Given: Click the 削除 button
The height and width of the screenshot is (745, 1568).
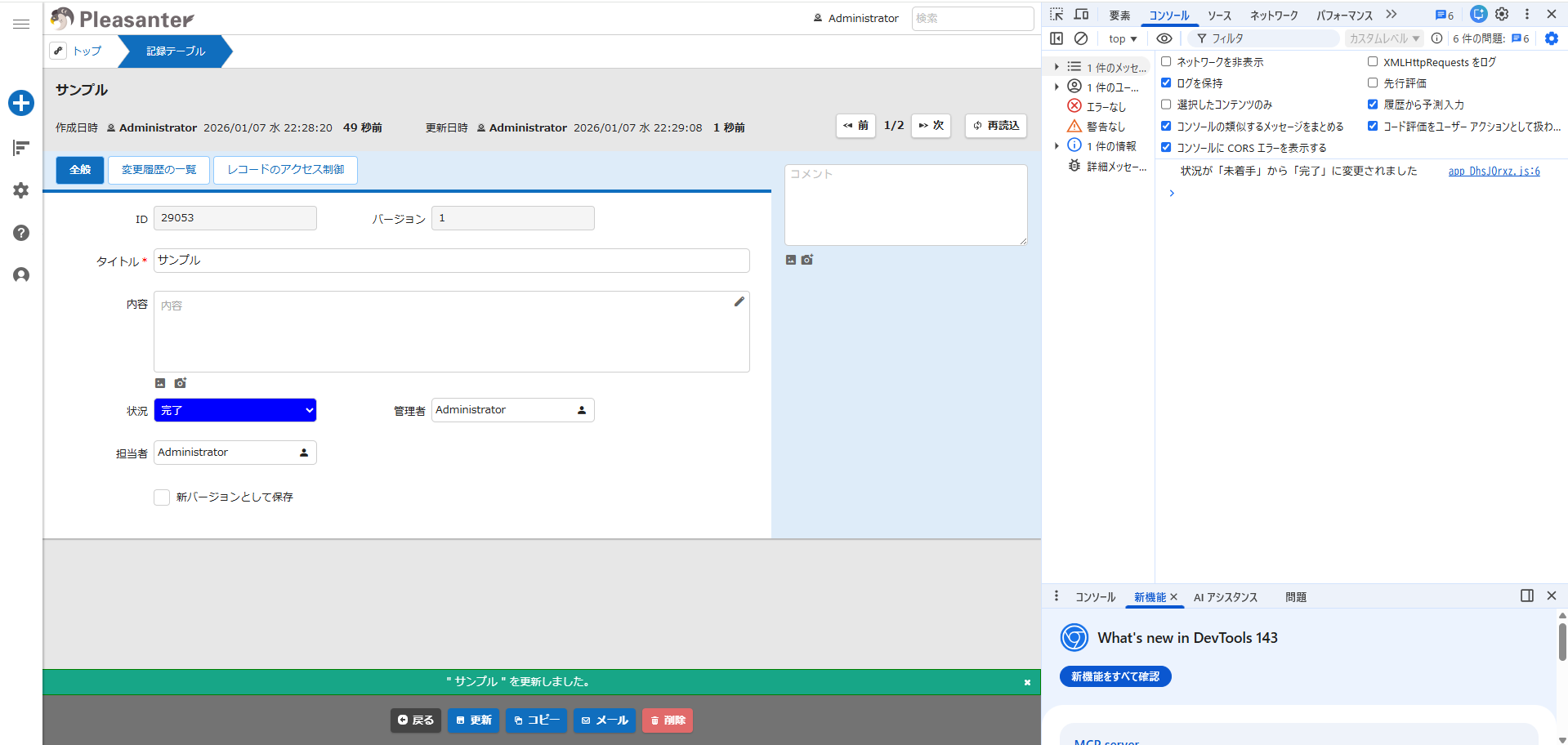Looking at the screenshot, I should (668, 720).
